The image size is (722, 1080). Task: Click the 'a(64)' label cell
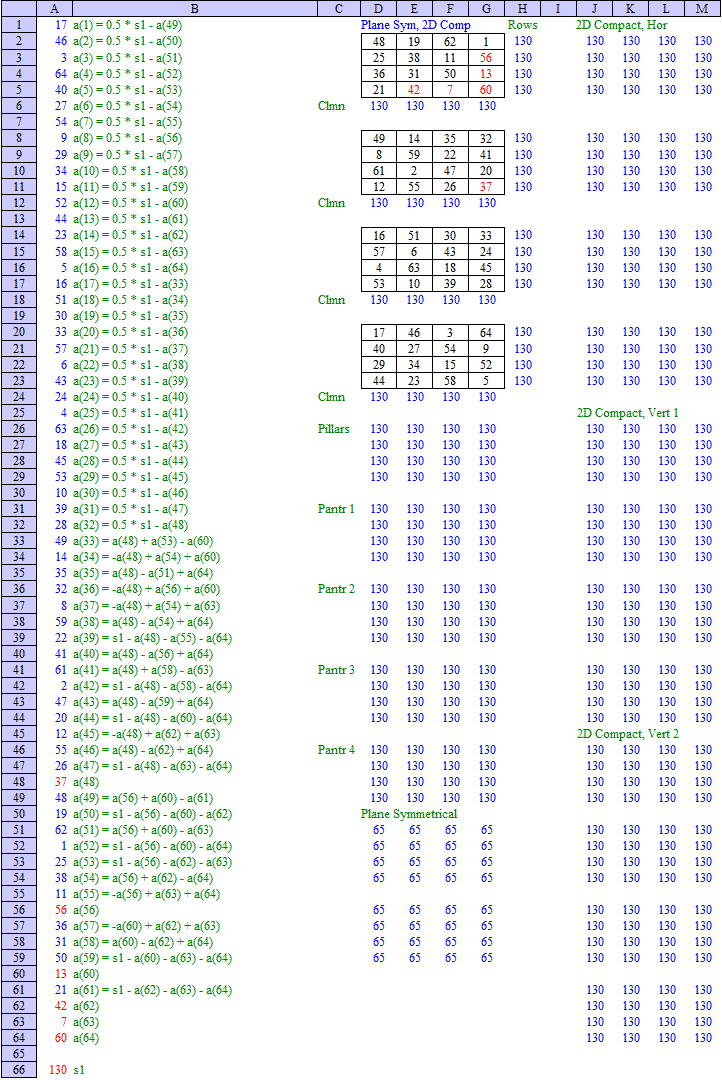[x=86, y=1037]
